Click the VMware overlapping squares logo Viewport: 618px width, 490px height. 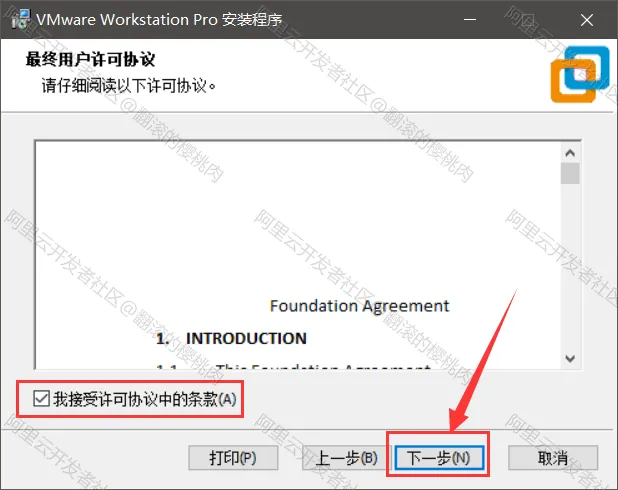(x=580, y=74)
